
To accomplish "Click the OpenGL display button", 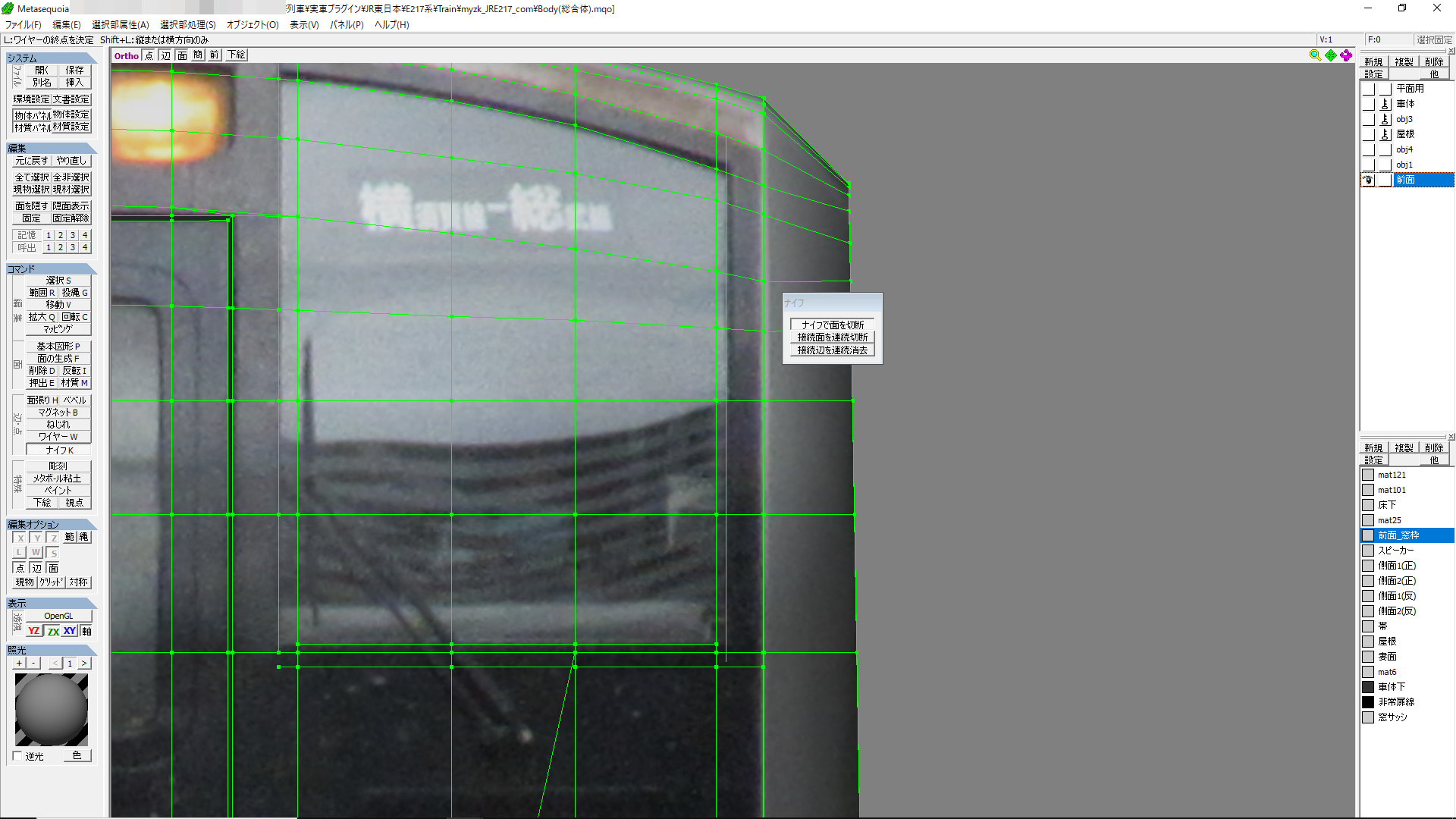I will click(58, 616).
